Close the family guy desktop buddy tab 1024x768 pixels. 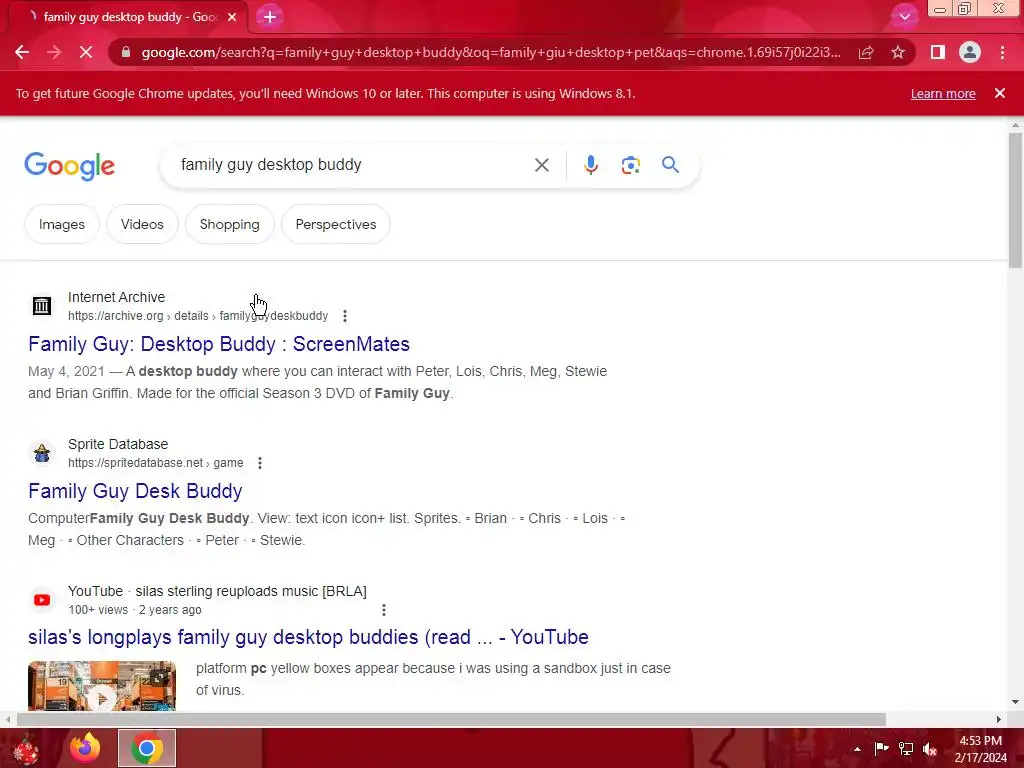pyautogui.click(x=232, y=17)
